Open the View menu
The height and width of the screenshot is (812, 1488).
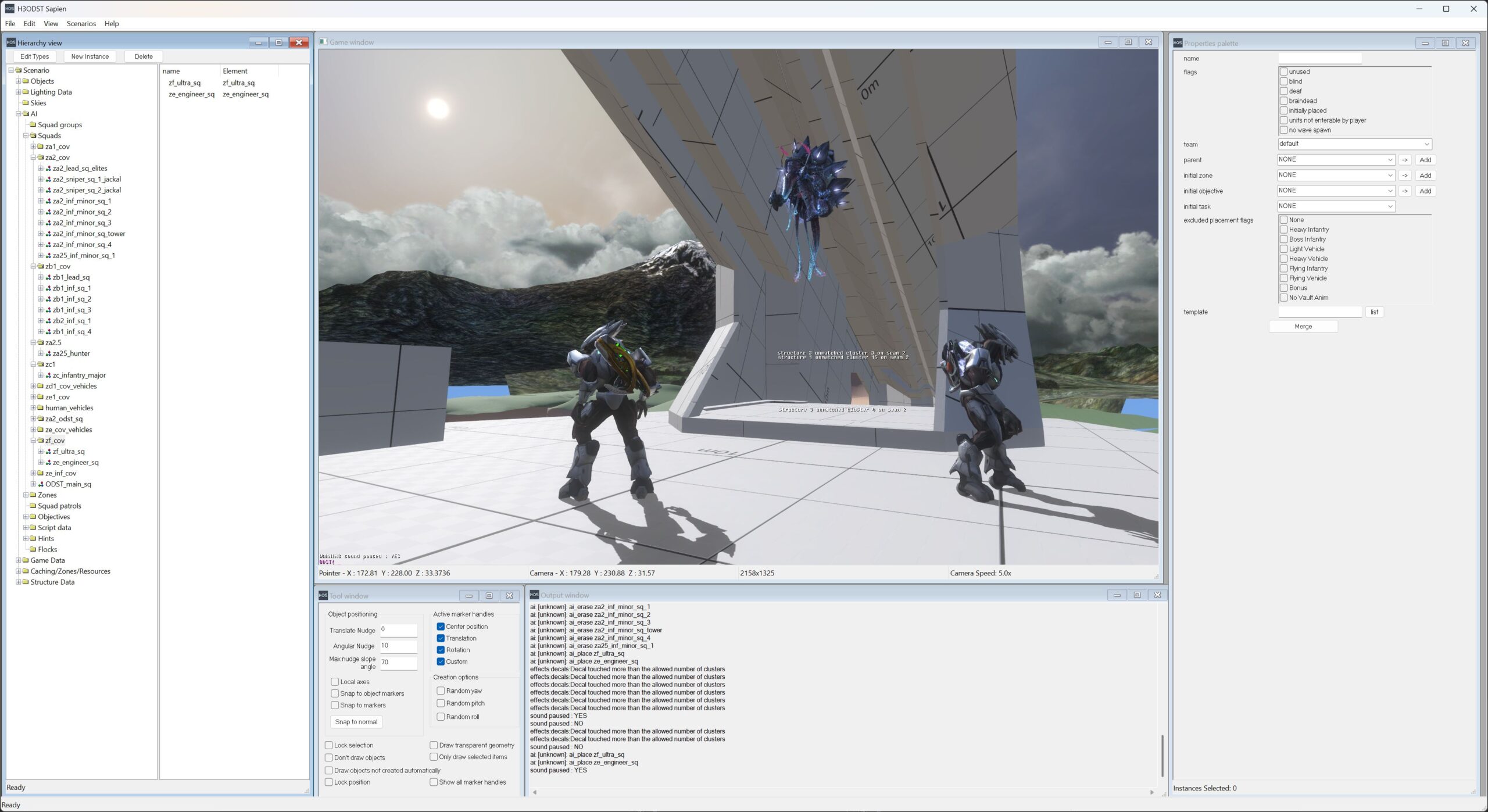[x=51, y=24]
